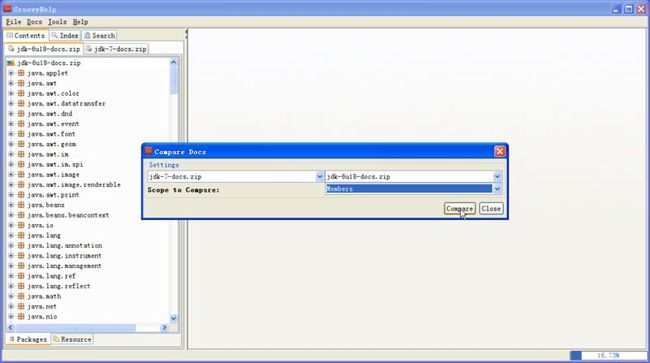
Task: Select jdk-6u18-docs.zip root tree label
Action: 49,63
